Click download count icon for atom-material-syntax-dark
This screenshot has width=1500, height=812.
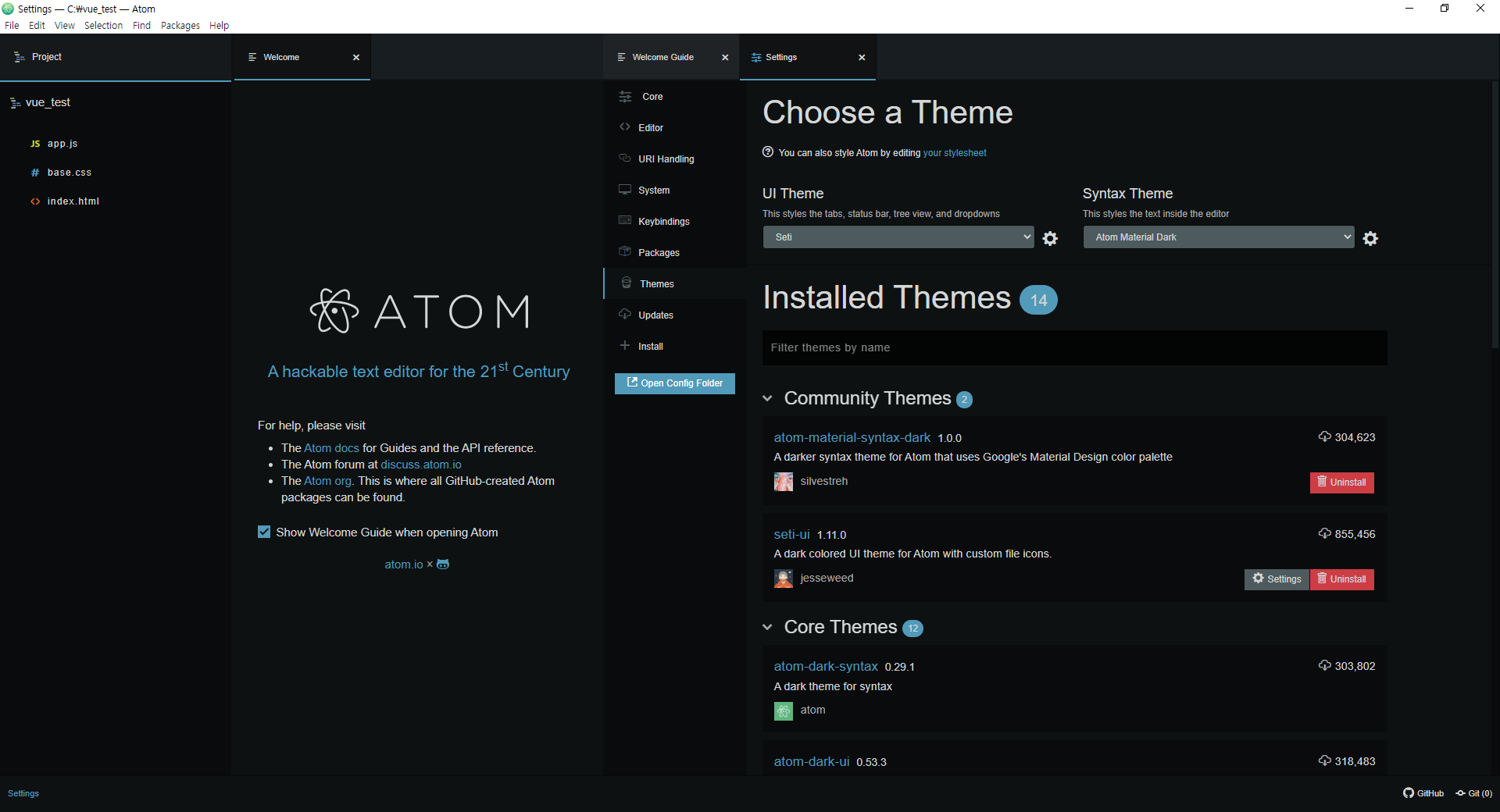1325,437
